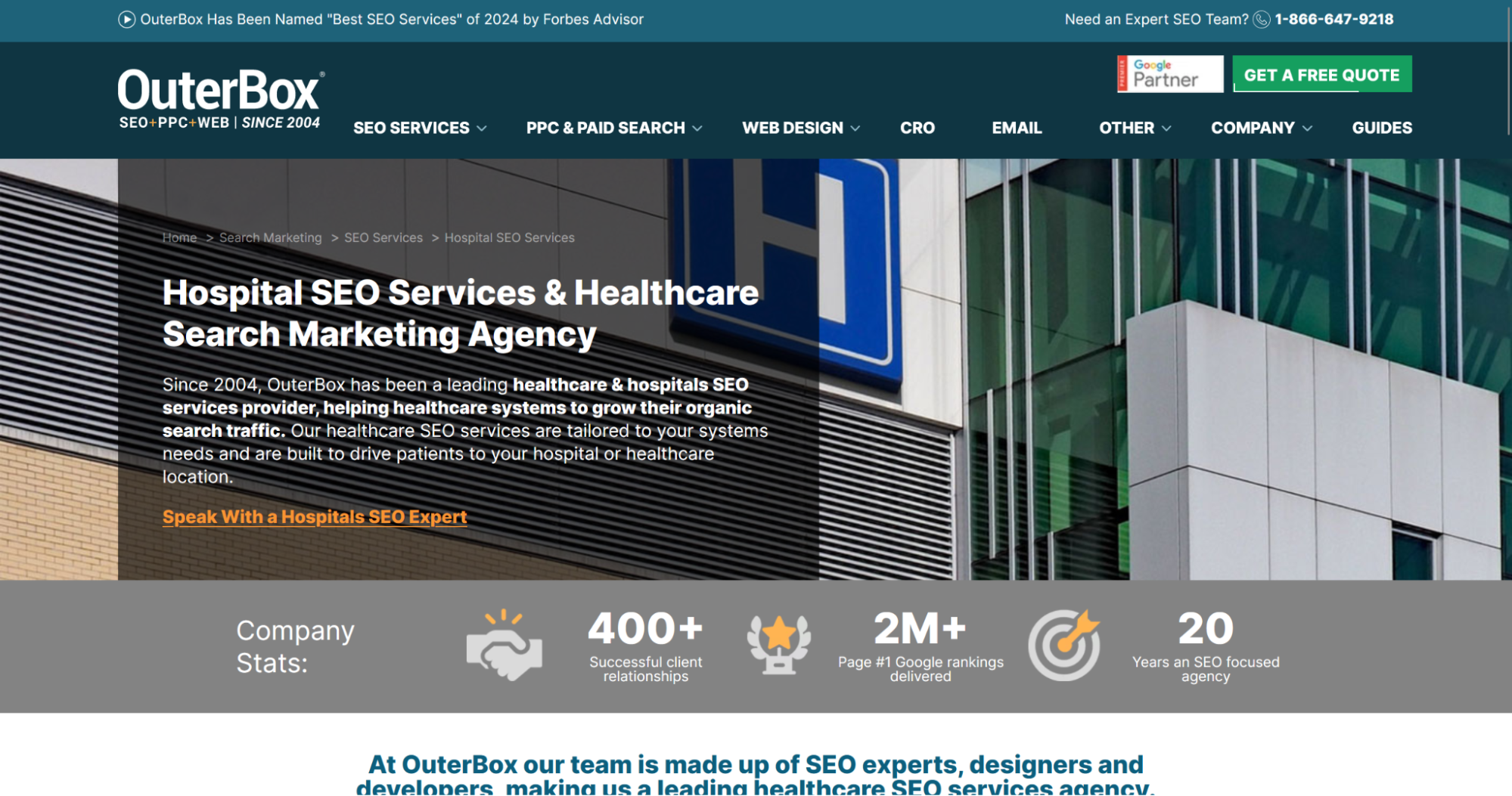Click the 2M+ Google rankings stat
Screen dimensions: 1512x796
click(921, 646)
